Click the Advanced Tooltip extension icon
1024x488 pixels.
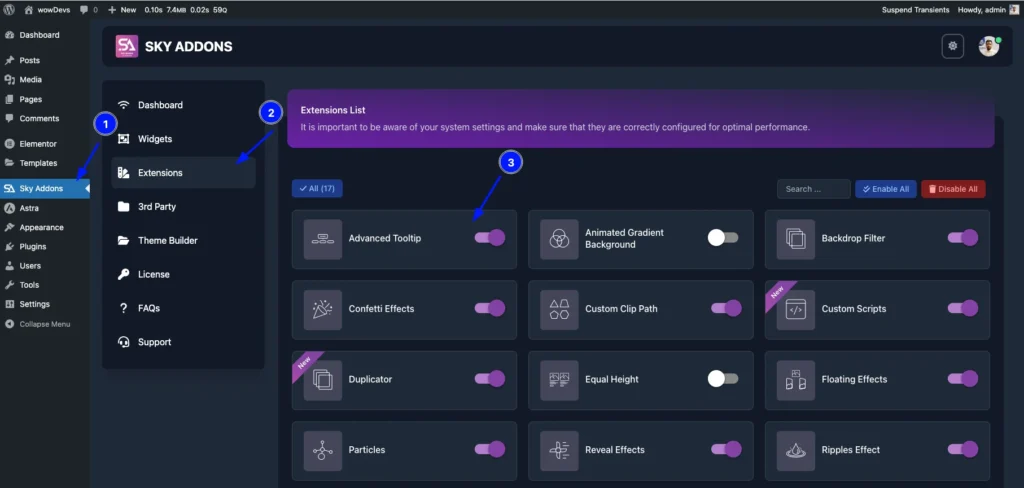coord(323,239)
